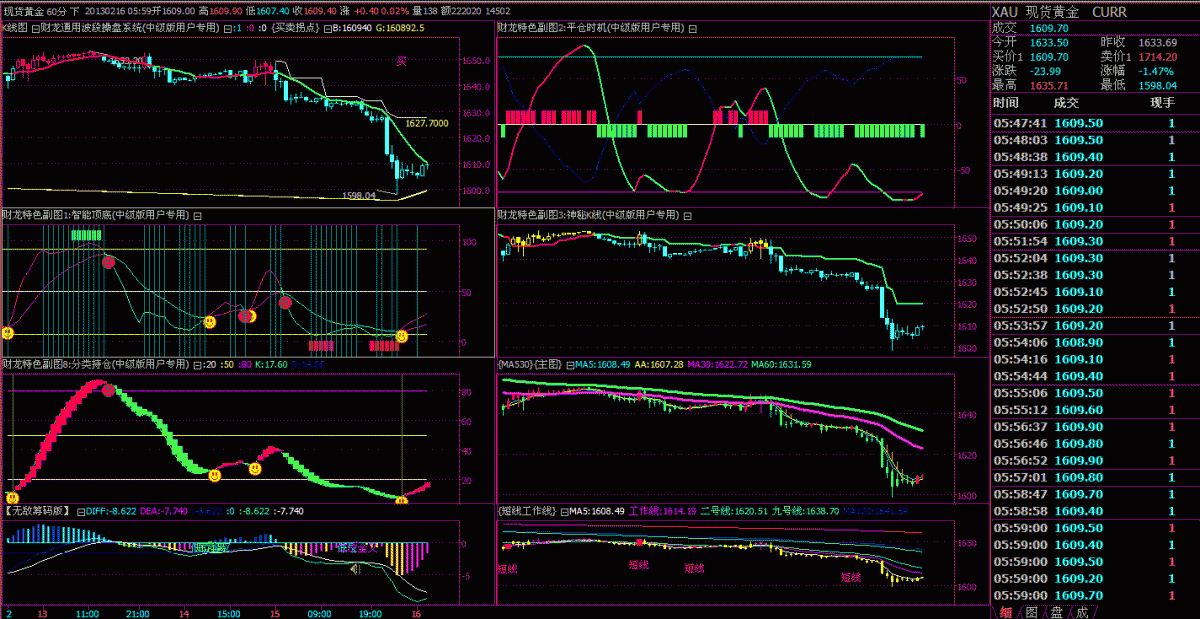Open the 盘 tab
The height and width of the screenshot is (619, 1200).
[1056, 612]
